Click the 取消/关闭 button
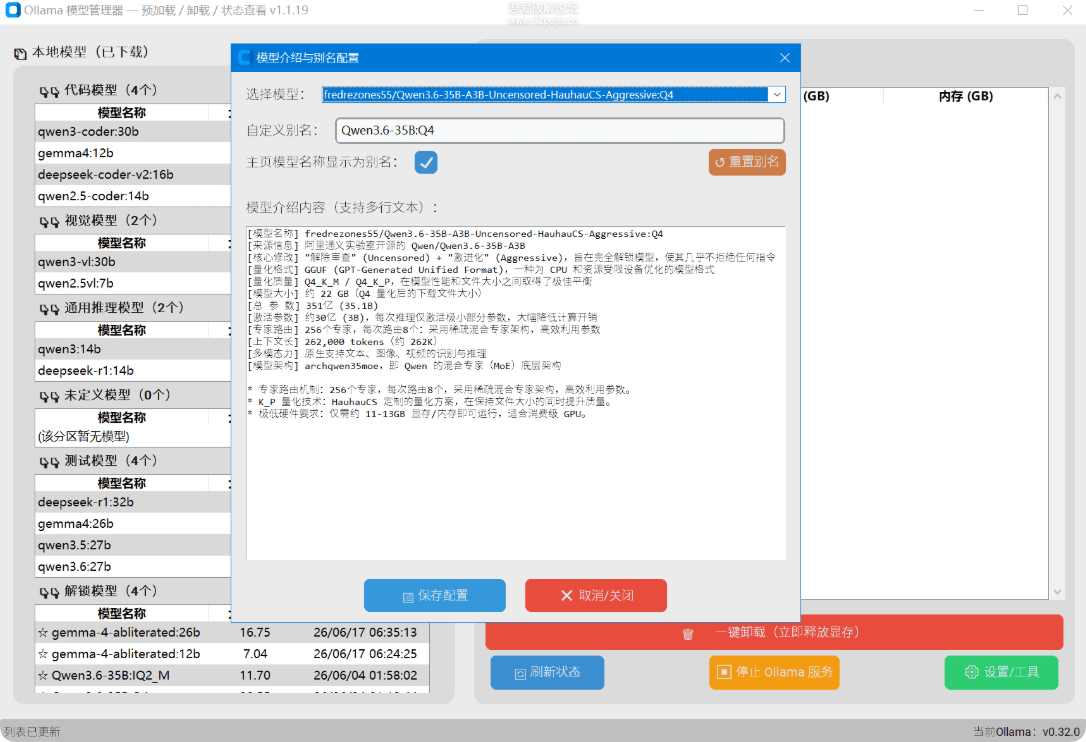Image resolution: width=1086 pixels, height=742 pixels. click(596, 596)
